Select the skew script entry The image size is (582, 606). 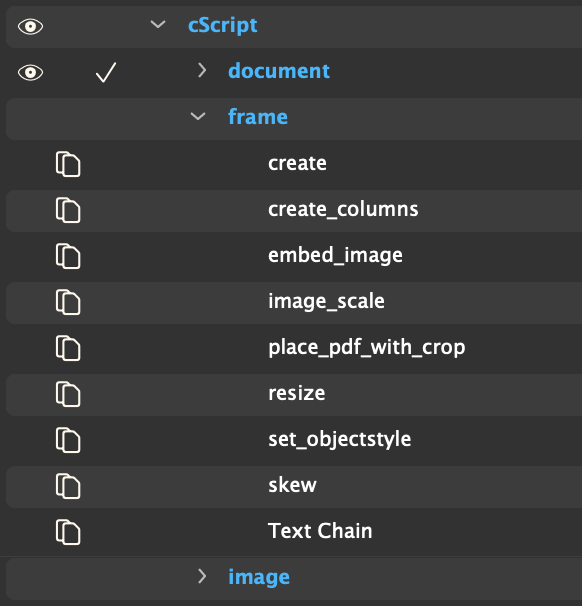click(294, 486)
